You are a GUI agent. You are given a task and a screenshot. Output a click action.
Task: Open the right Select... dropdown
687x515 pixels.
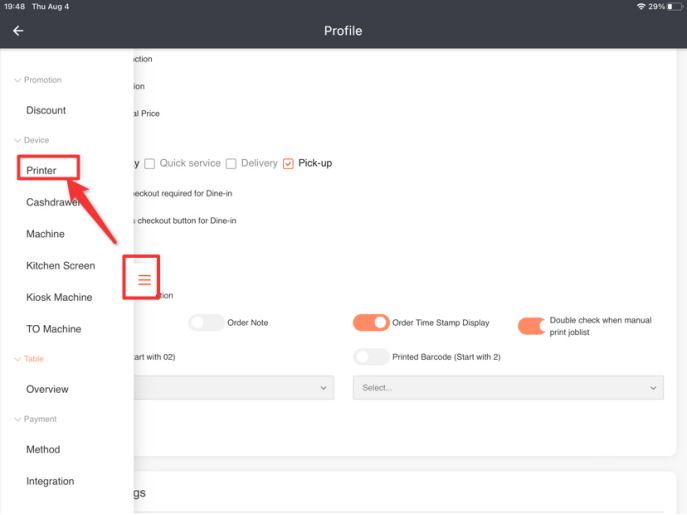click(508, 388)
